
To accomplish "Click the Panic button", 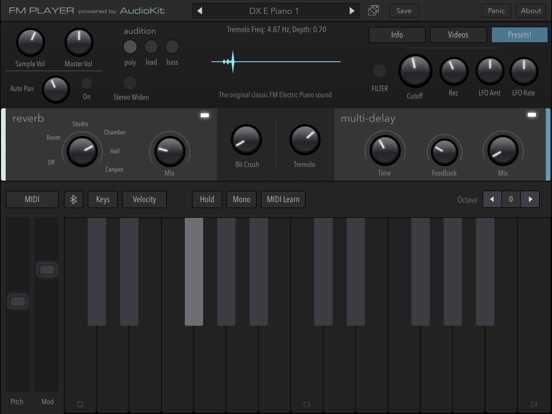I will pos(496,11).
